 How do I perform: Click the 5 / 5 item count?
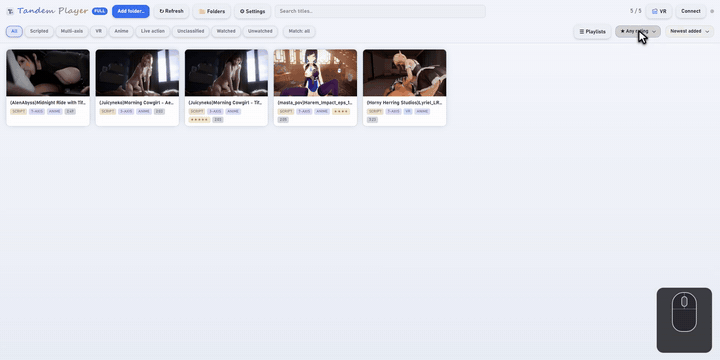click(x=636, y=11)
